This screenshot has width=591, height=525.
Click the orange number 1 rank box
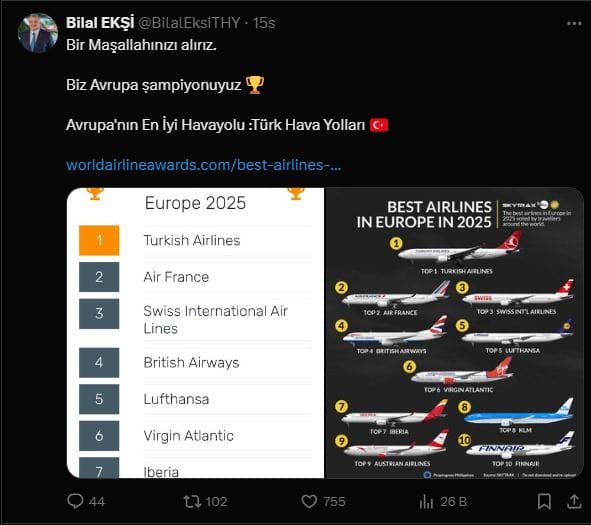[x=99, y=240]
